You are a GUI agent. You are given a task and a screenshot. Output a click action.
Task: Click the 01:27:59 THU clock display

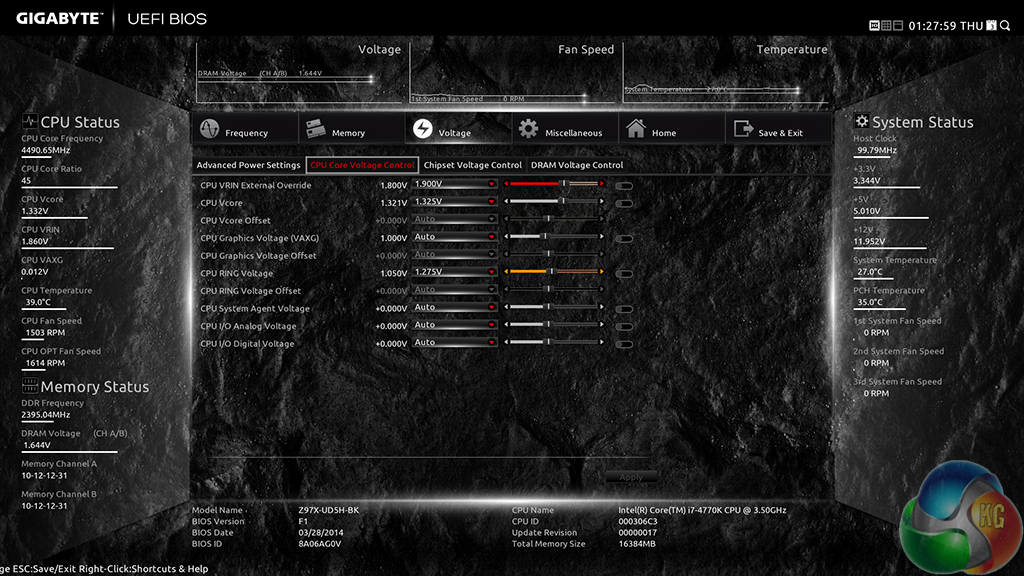pos(945,26)
